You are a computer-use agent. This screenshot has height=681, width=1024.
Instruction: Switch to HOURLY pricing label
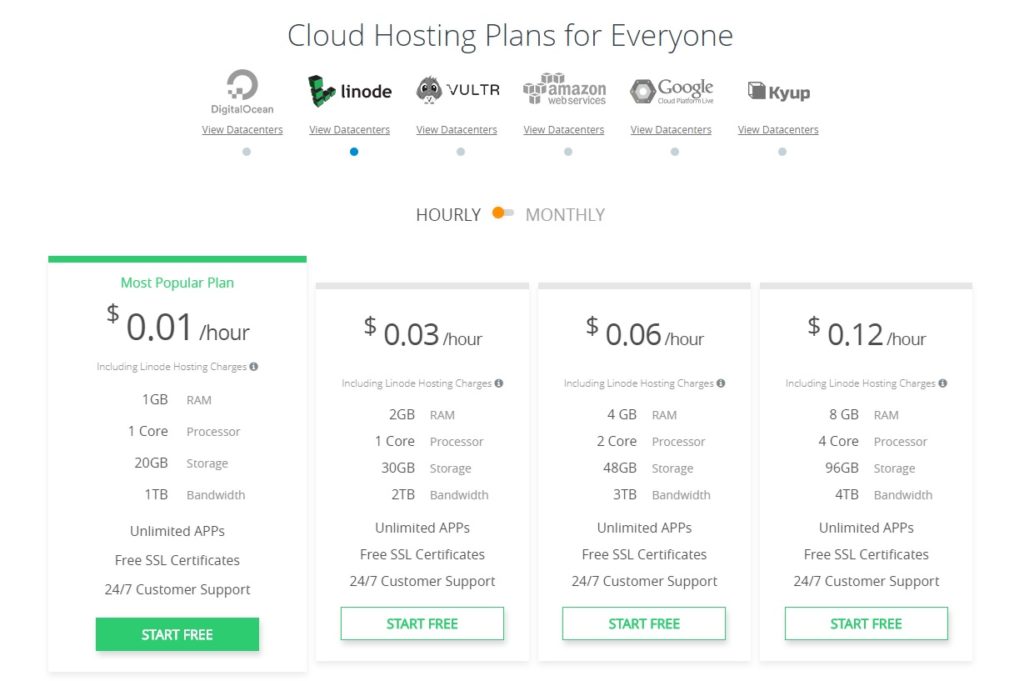pyautogui.click(x=448, y=215)
